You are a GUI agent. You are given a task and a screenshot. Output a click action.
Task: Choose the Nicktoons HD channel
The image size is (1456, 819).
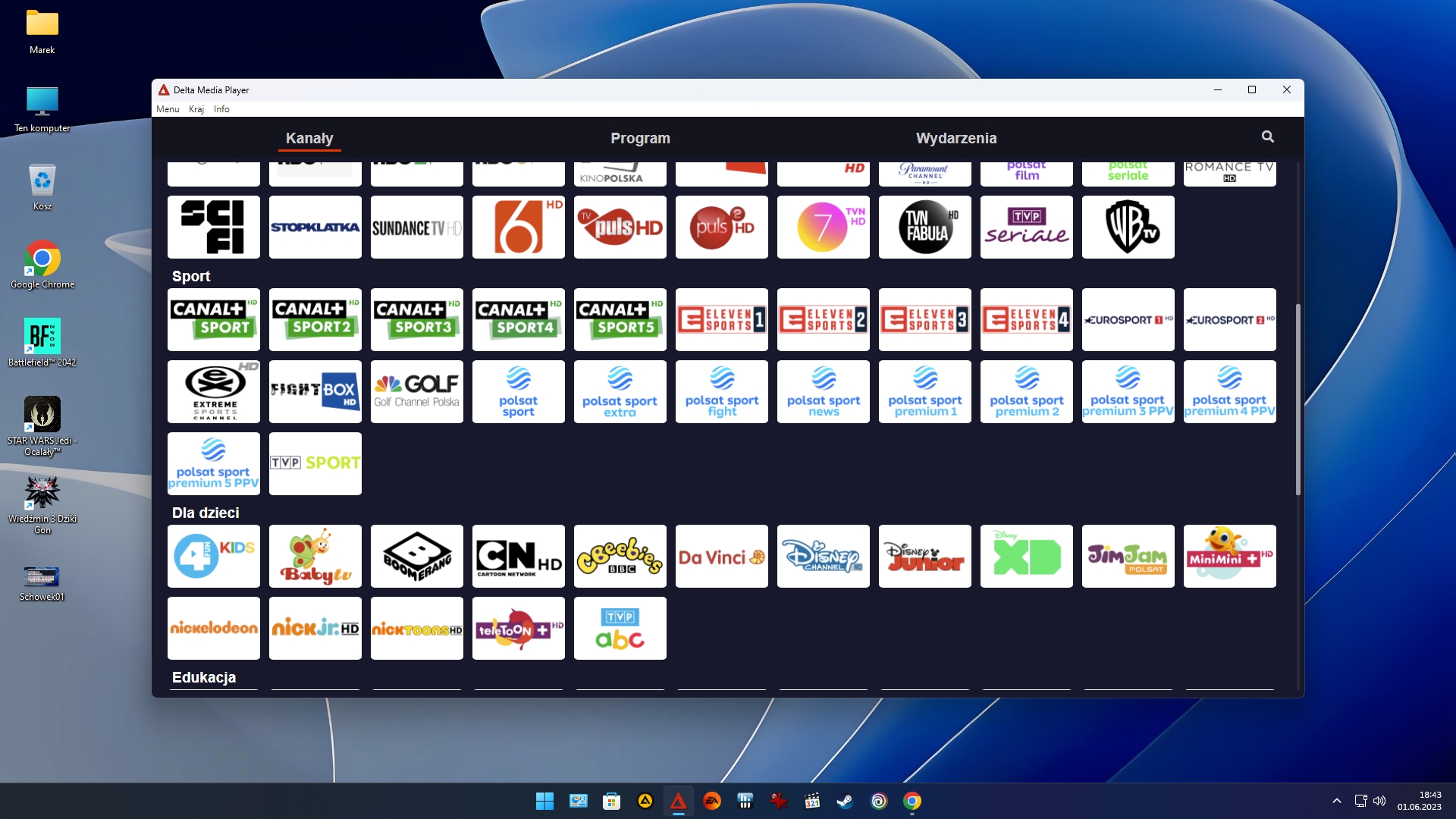tap(417, 629)
